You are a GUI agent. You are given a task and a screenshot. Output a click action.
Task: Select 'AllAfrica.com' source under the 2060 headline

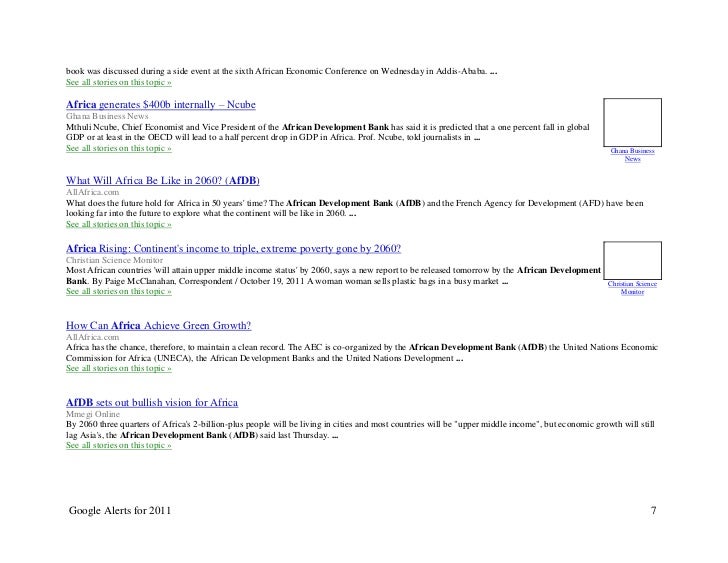(92, 192)
